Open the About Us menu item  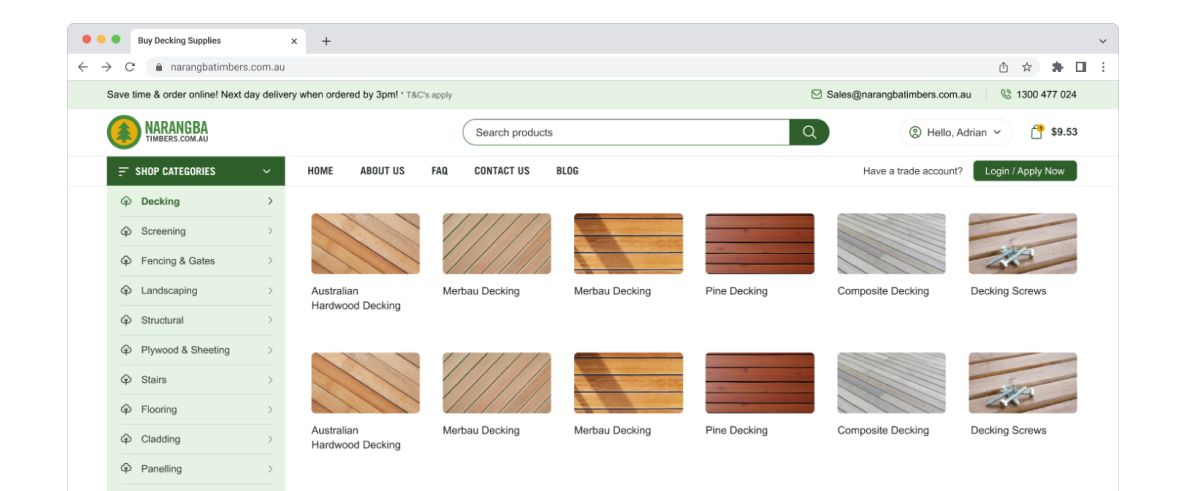pos(382,171)
